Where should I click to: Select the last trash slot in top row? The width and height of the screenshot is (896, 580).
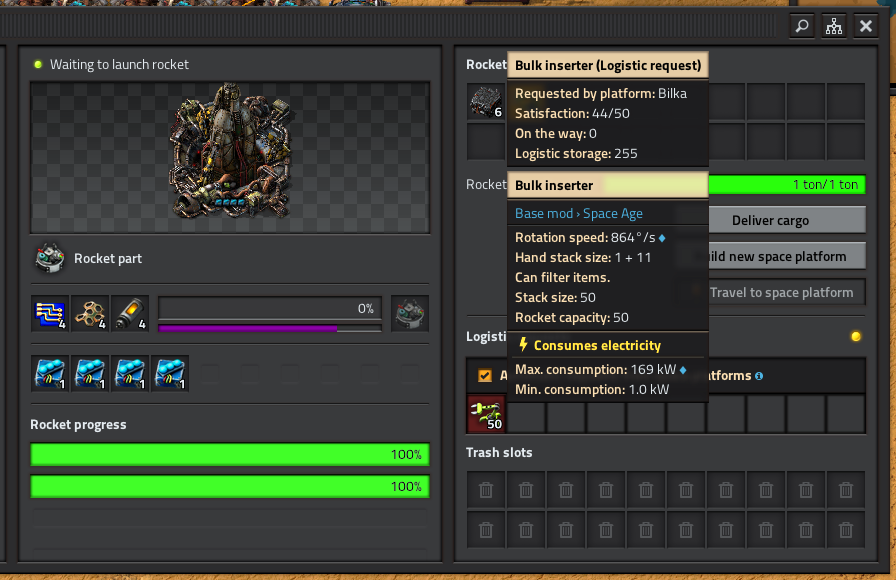pos(846,490)
